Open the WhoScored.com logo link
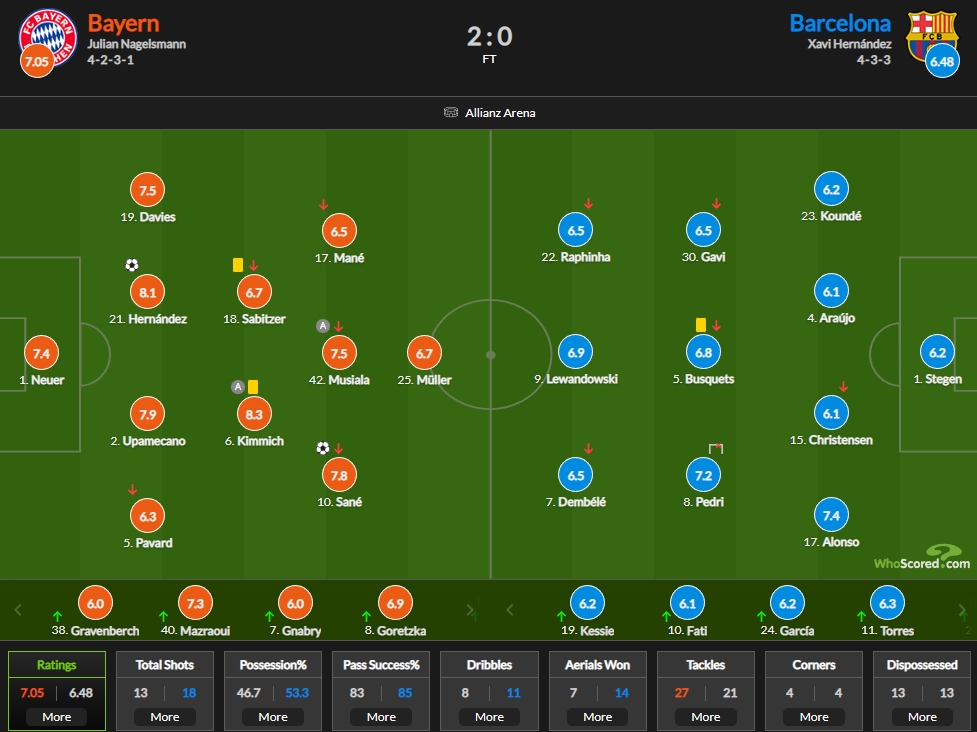The height and width of the screenshot is (732, 977). pyautogui.click(x=922, y=558)
